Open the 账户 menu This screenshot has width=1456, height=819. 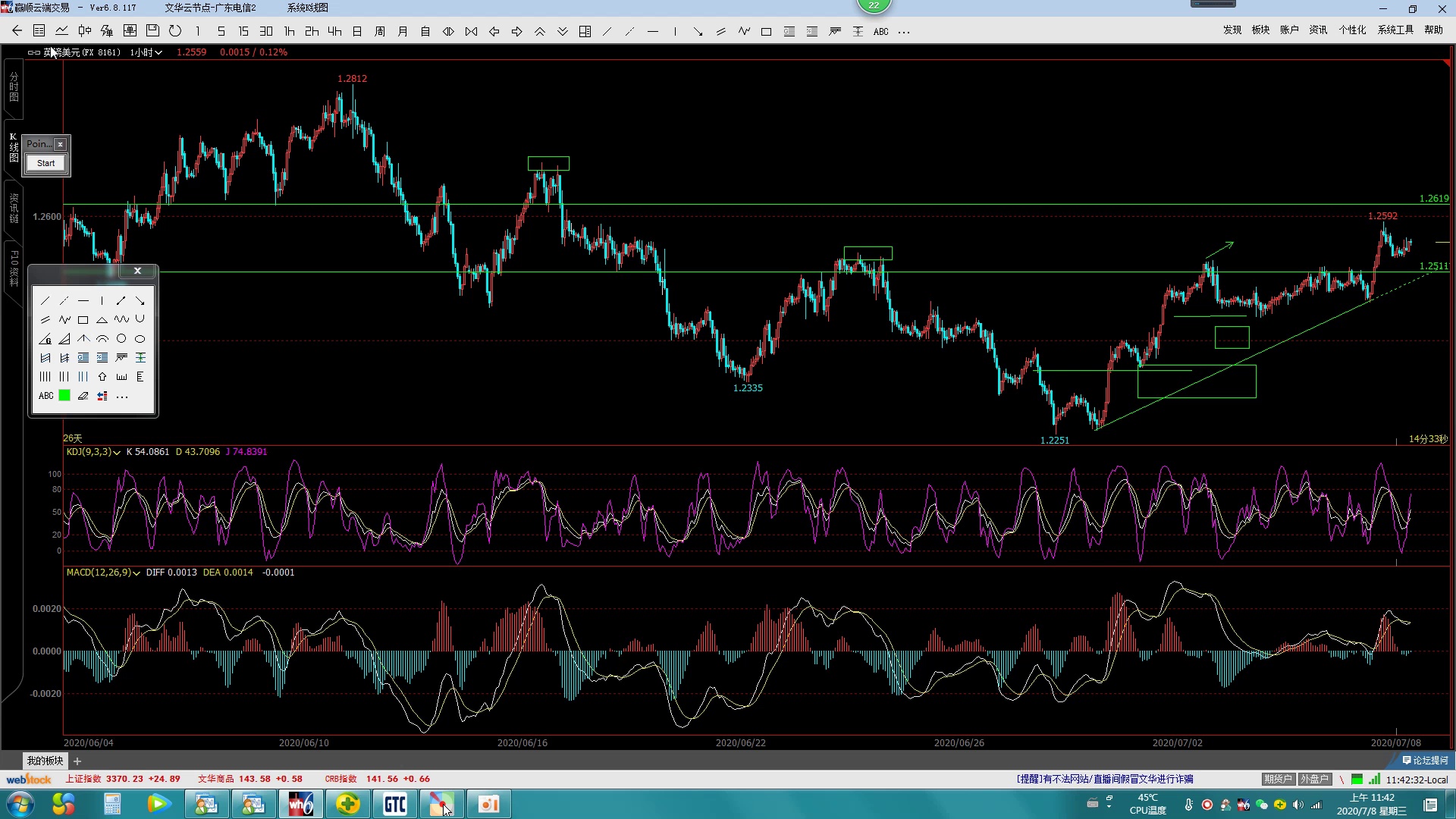tap(1289, 30)
